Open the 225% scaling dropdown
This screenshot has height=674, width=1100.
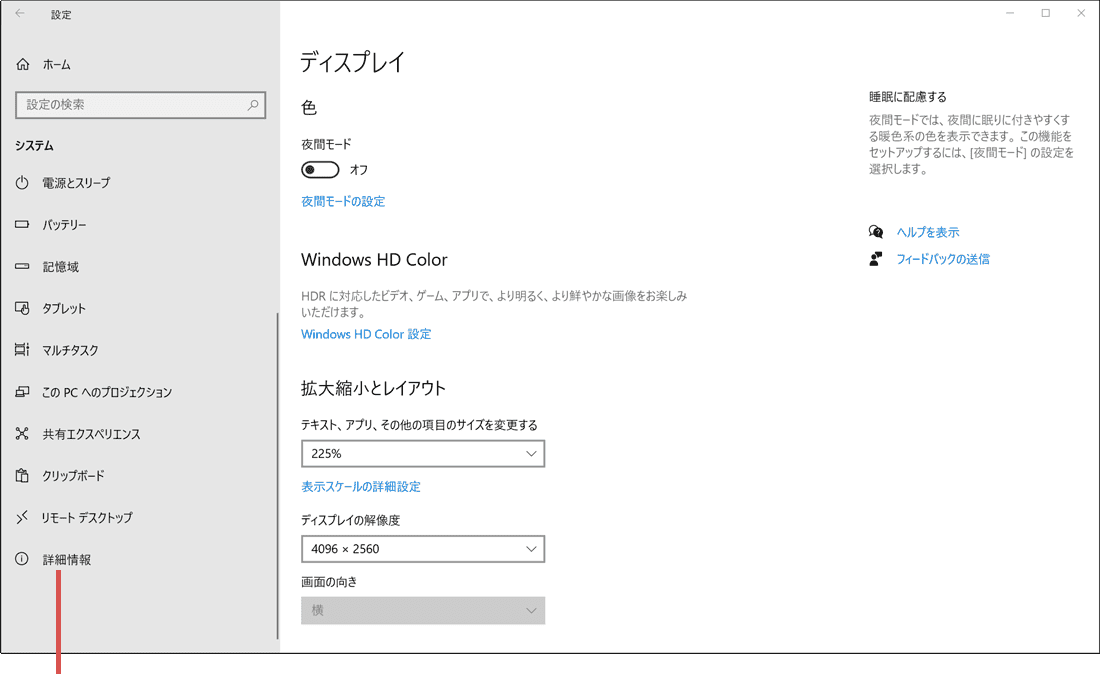(x=423, y=453)
